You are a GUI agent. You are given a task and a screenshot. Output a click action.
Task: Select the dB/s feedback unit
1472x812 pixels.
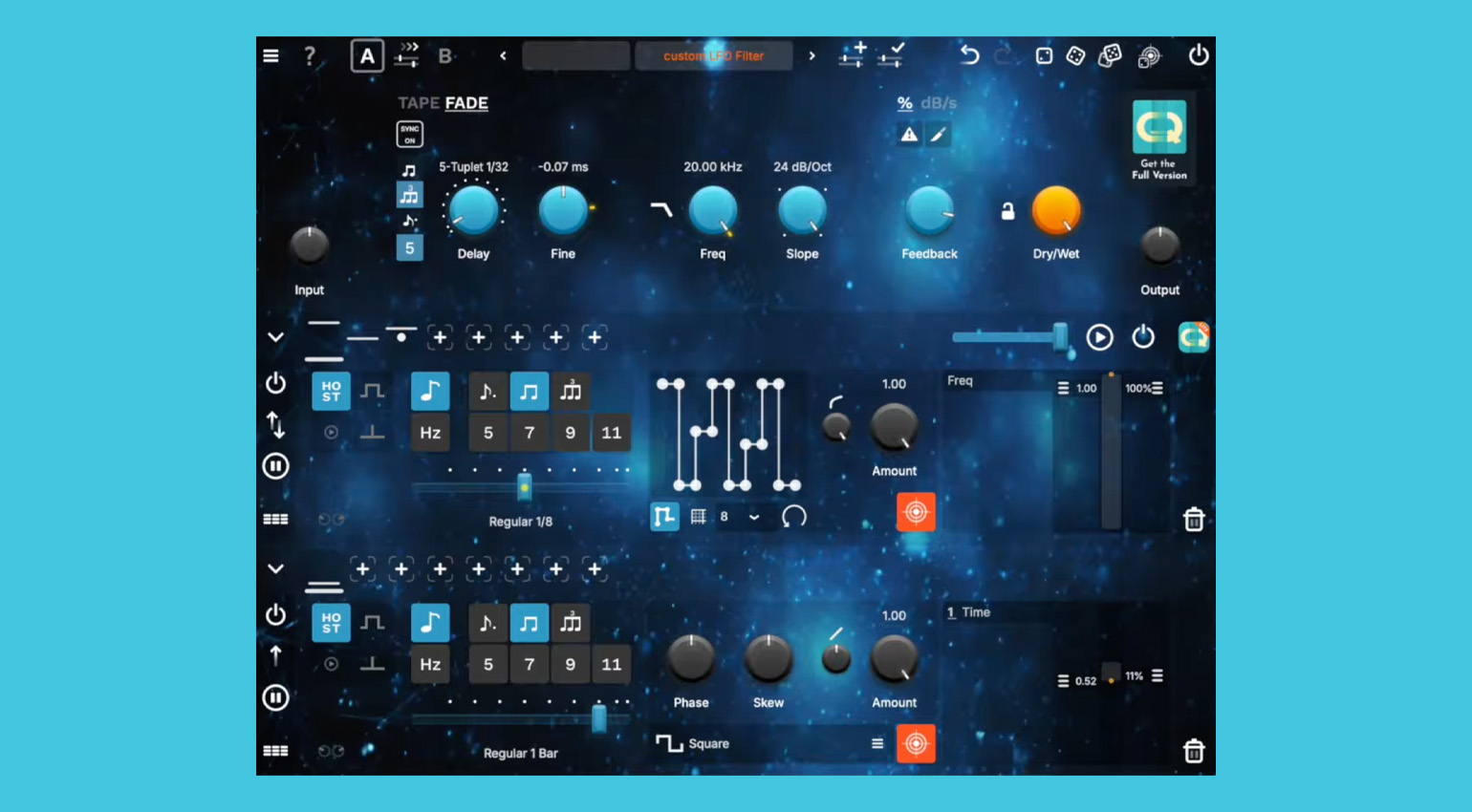[x=939, y=103]
